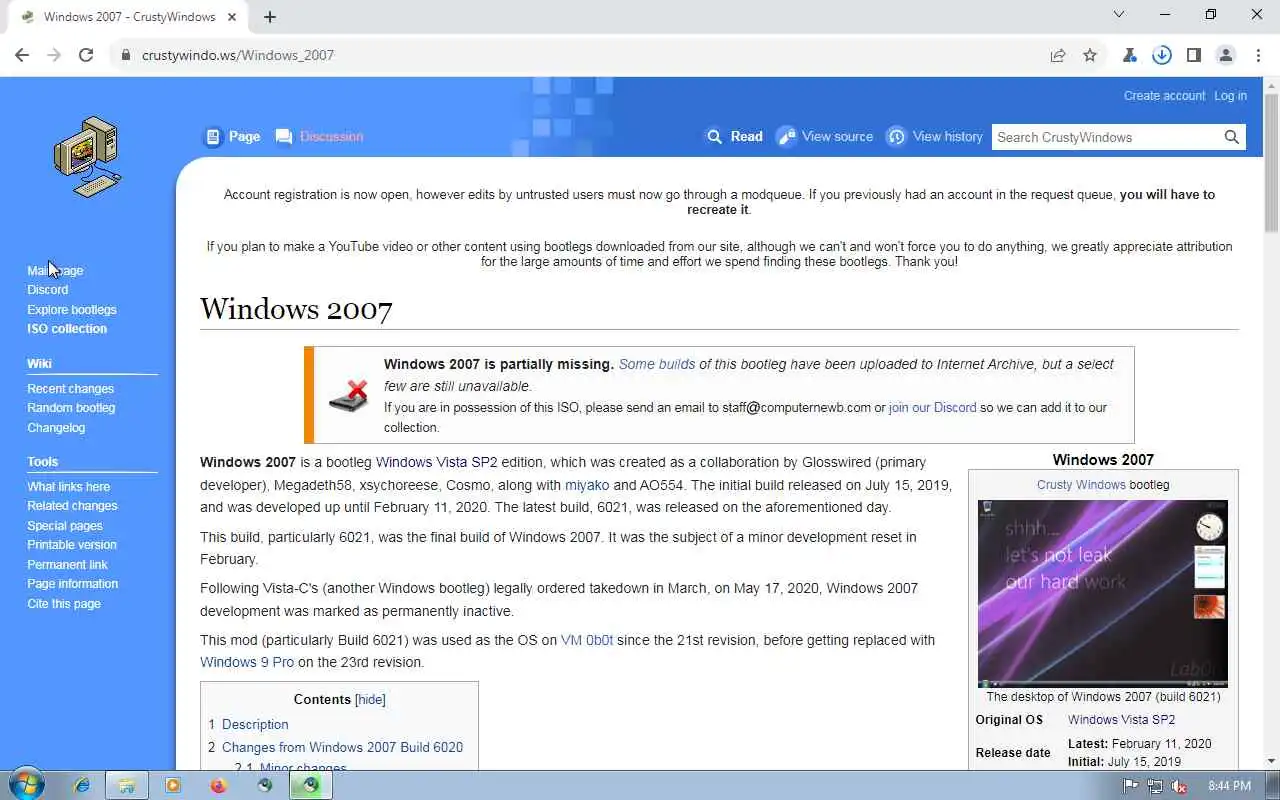Open the Windows Start orb
The width and height of the screenshot is (1280, 800).
point(25,785)
